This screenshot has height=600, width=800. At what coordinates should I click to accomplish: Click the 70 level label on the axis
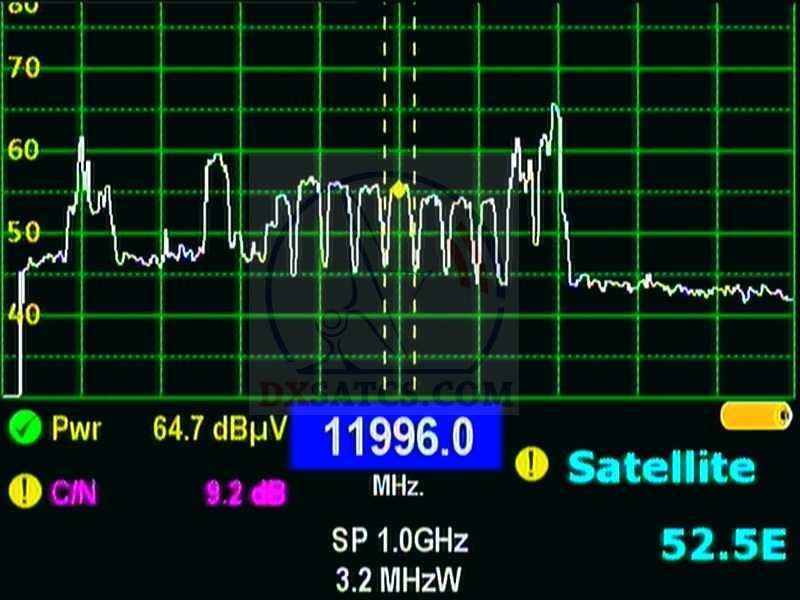(x=23, y=68)
